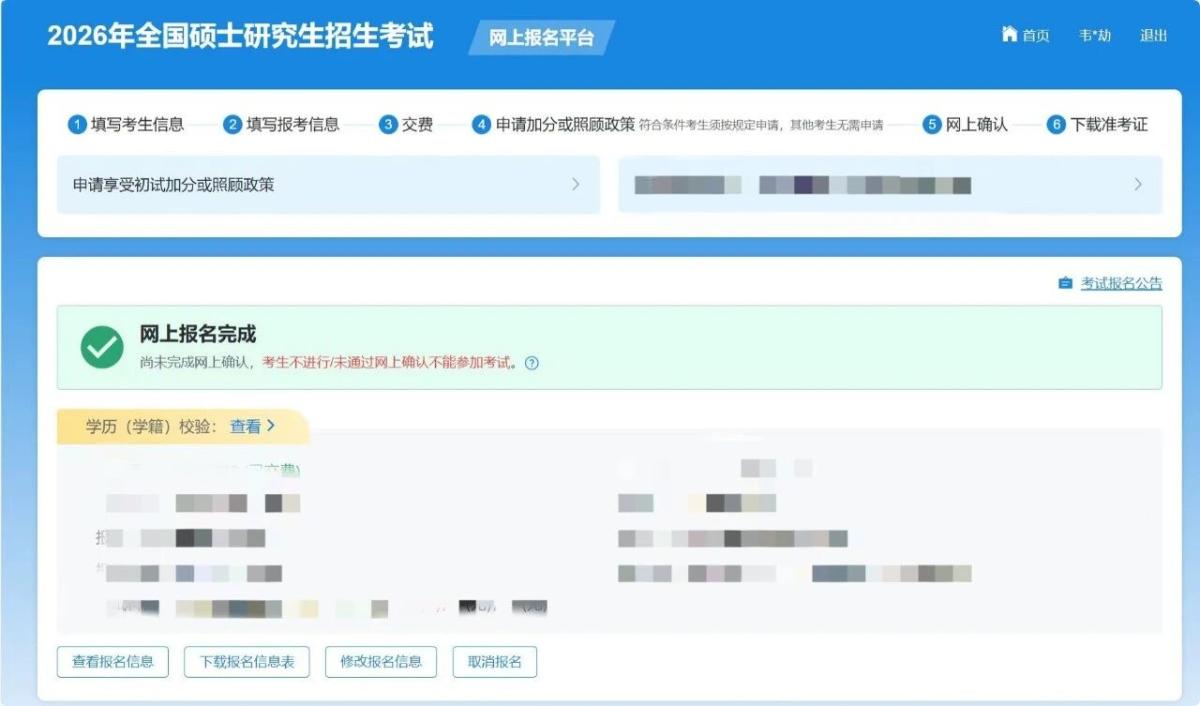
Task: Click 取消报名 to cancel registration
Action: (x=494, y=661)
